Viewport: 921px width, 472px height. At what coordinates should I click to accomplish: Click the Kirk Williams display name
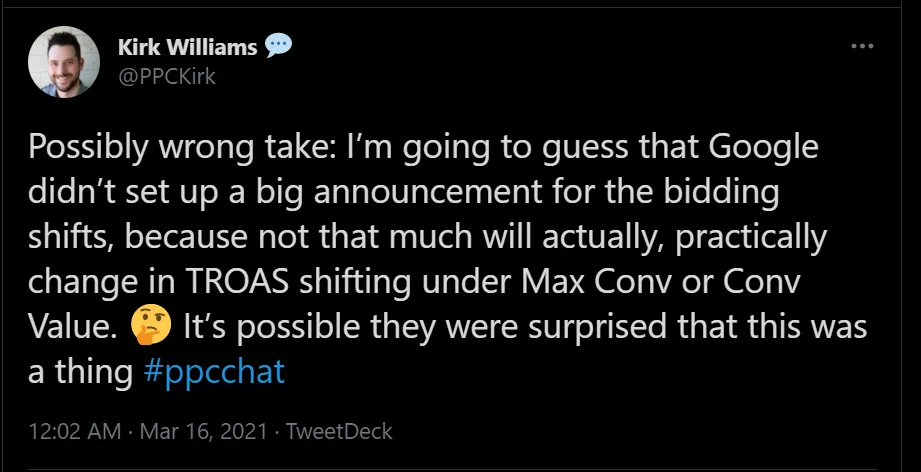click(188, 46)
